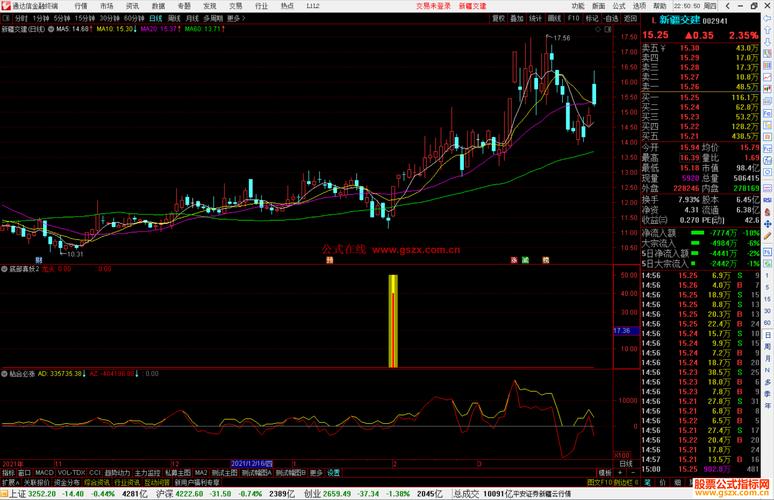Select the 周线 weekly period
The height and width of the screenshot is (500, 774).
[174, 18]
